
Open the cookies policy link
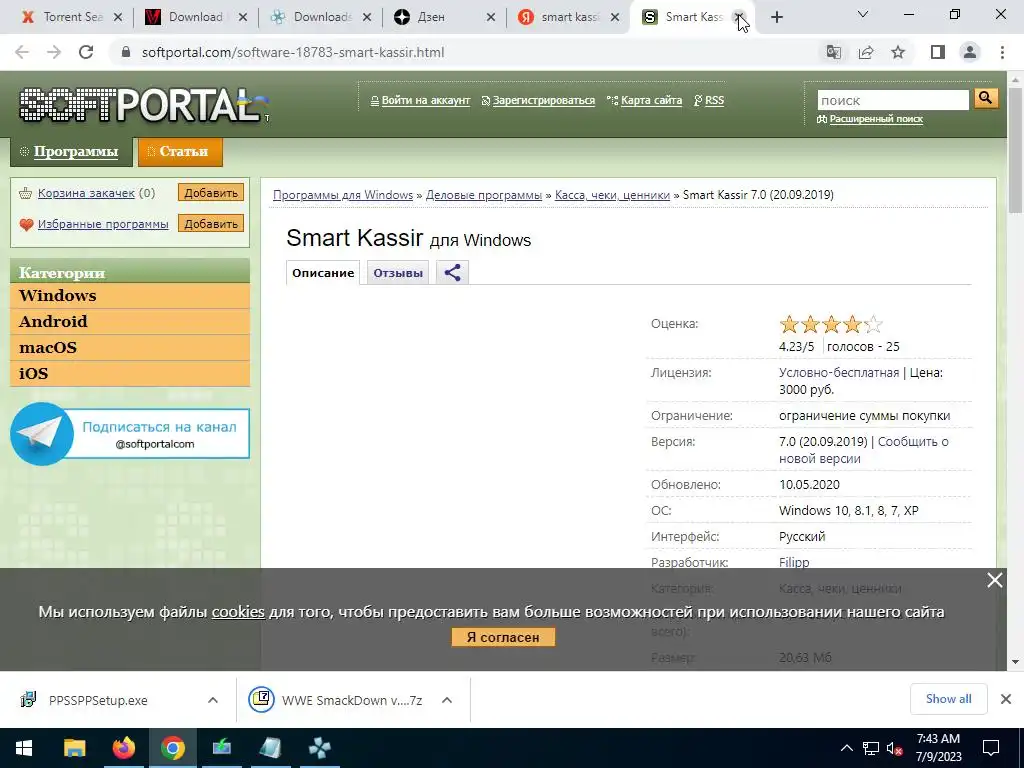[238, 612]
